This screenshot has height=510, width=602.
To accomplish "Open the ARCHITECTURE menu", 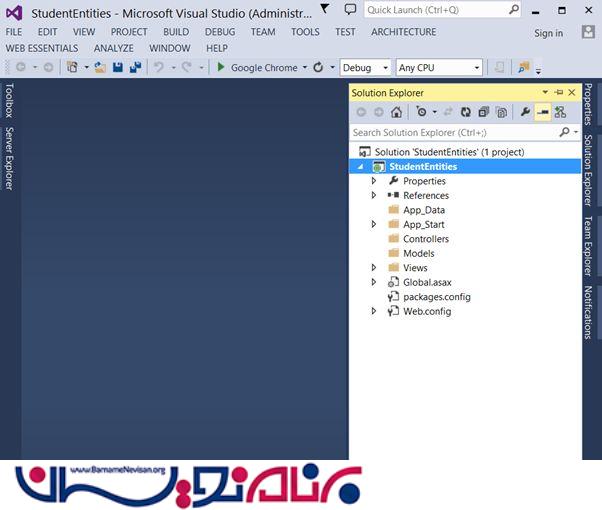I will tap(403, 32).
